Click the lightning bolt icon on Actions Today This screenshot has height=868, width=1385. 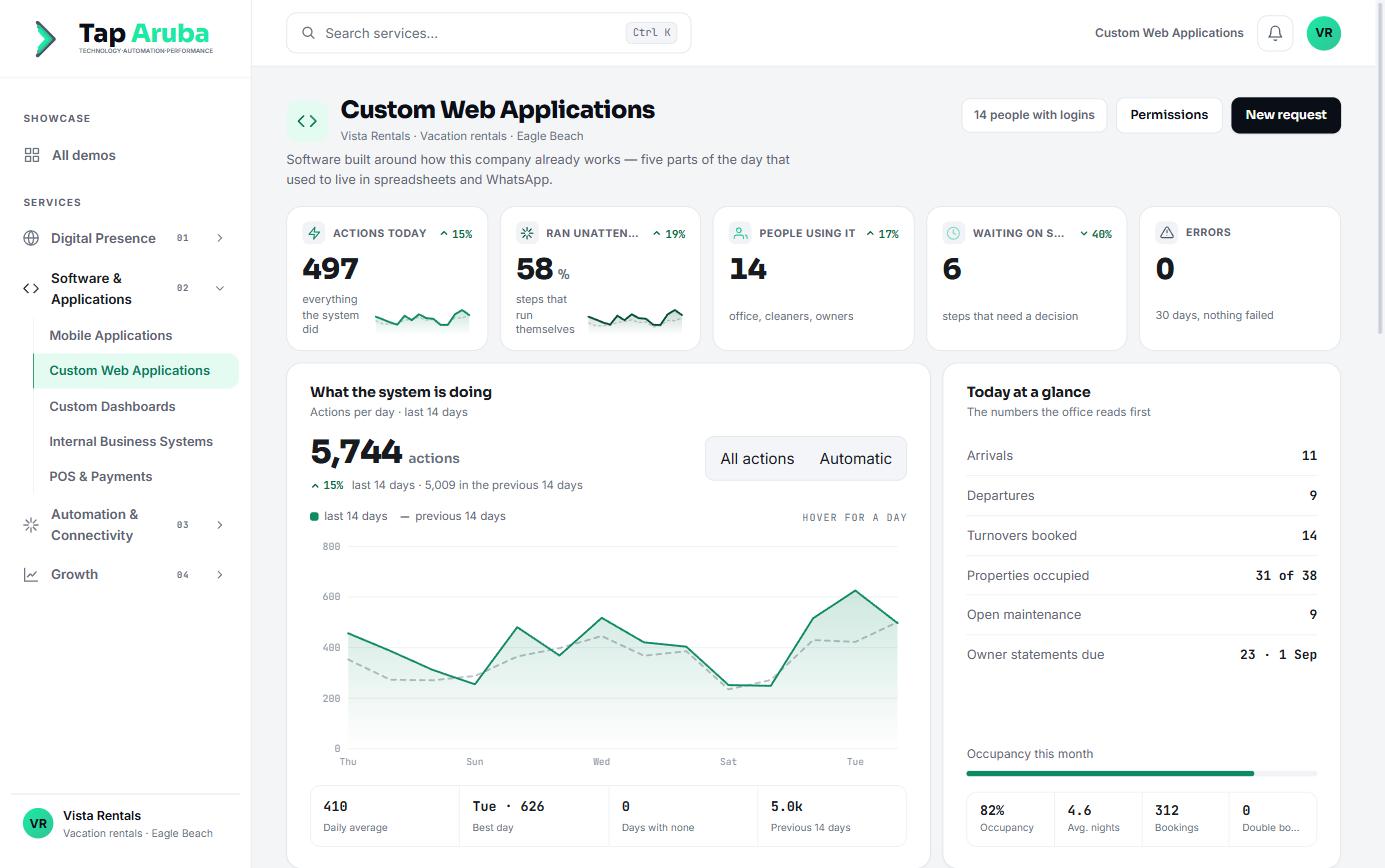click(x=314, y=233)
